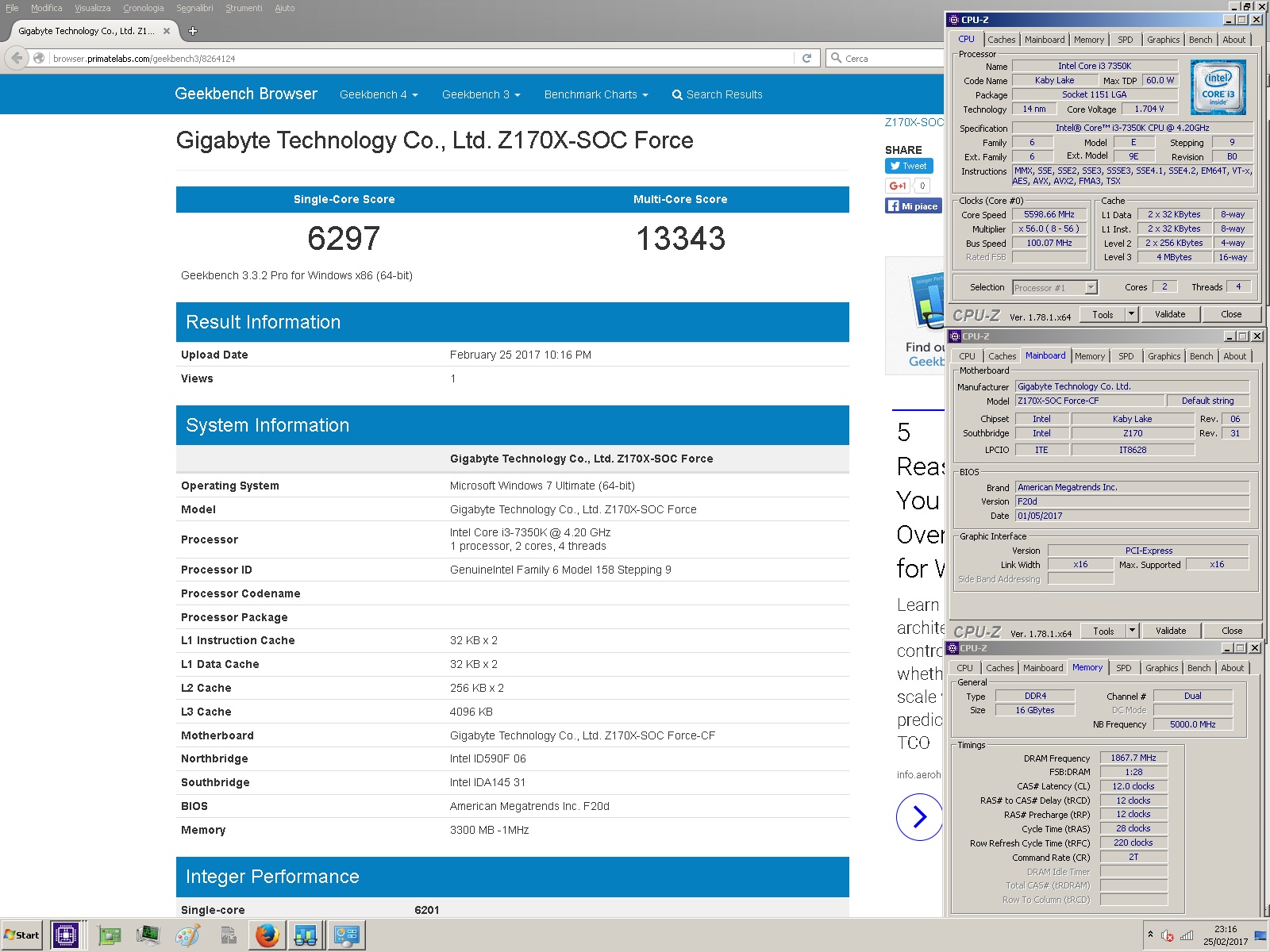The width and height of the screenshot is (1270, 952).
Task: Switch to Firefox on the taskbar
Action: (267, 935)
